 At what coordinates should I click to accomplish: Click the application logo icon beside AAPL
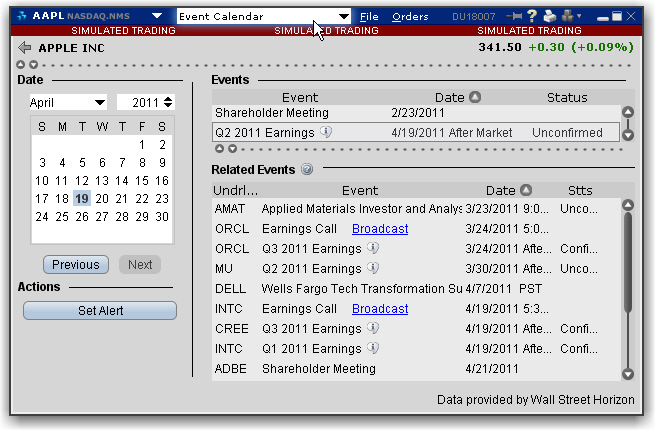point(21,16)
